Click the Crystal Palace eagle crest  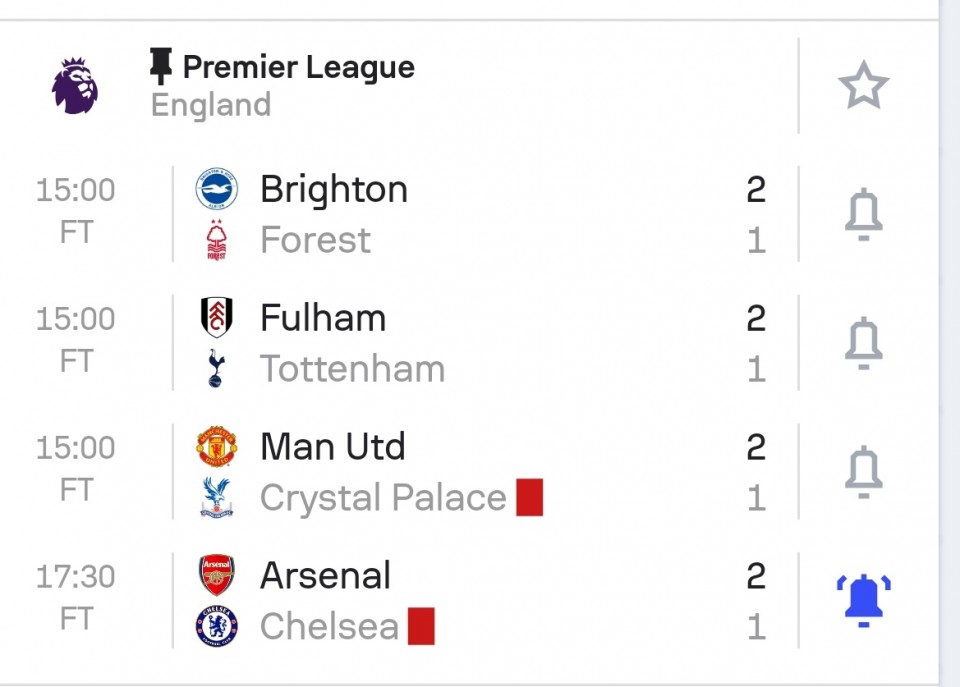point(217,498)
